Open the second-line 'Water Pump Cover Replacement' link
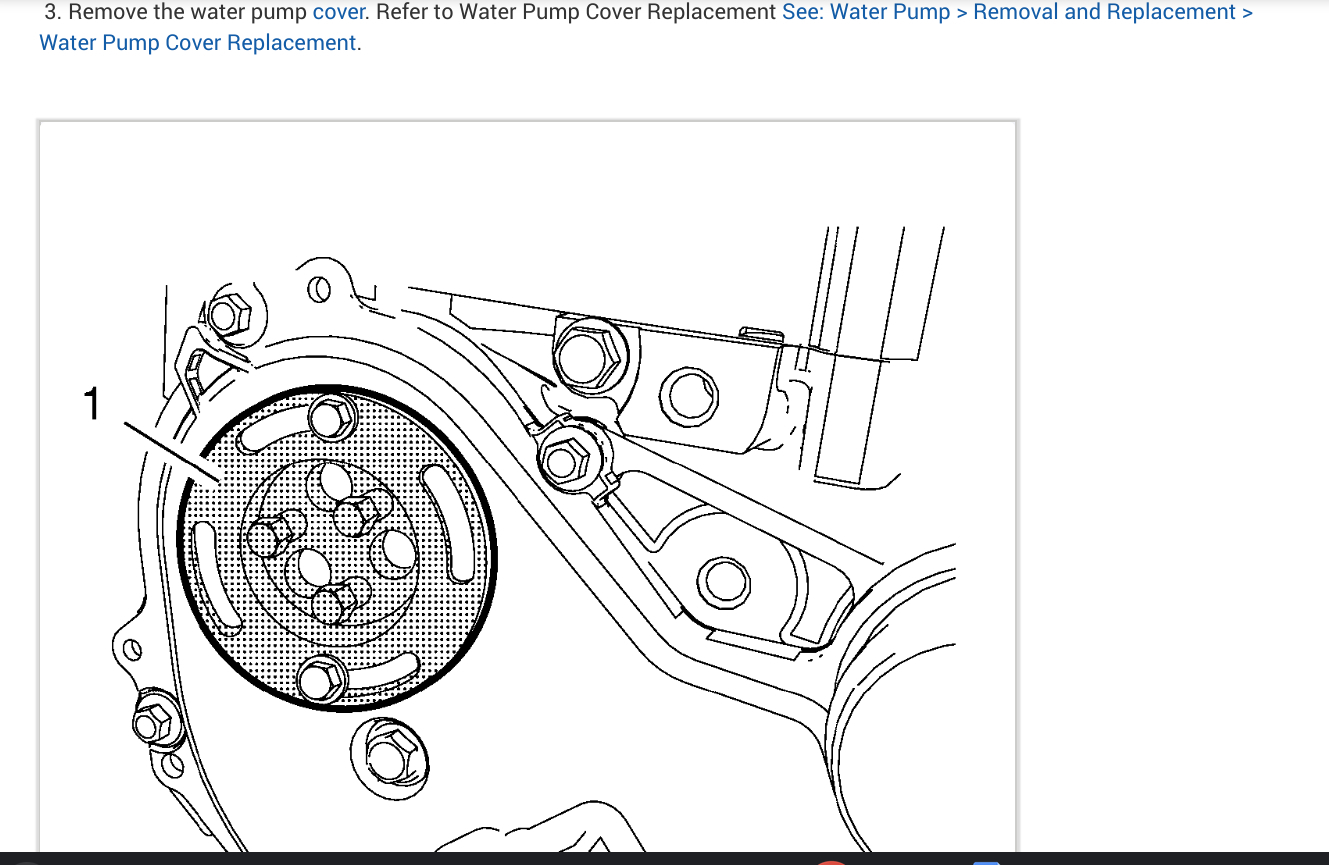 [198, 43]
